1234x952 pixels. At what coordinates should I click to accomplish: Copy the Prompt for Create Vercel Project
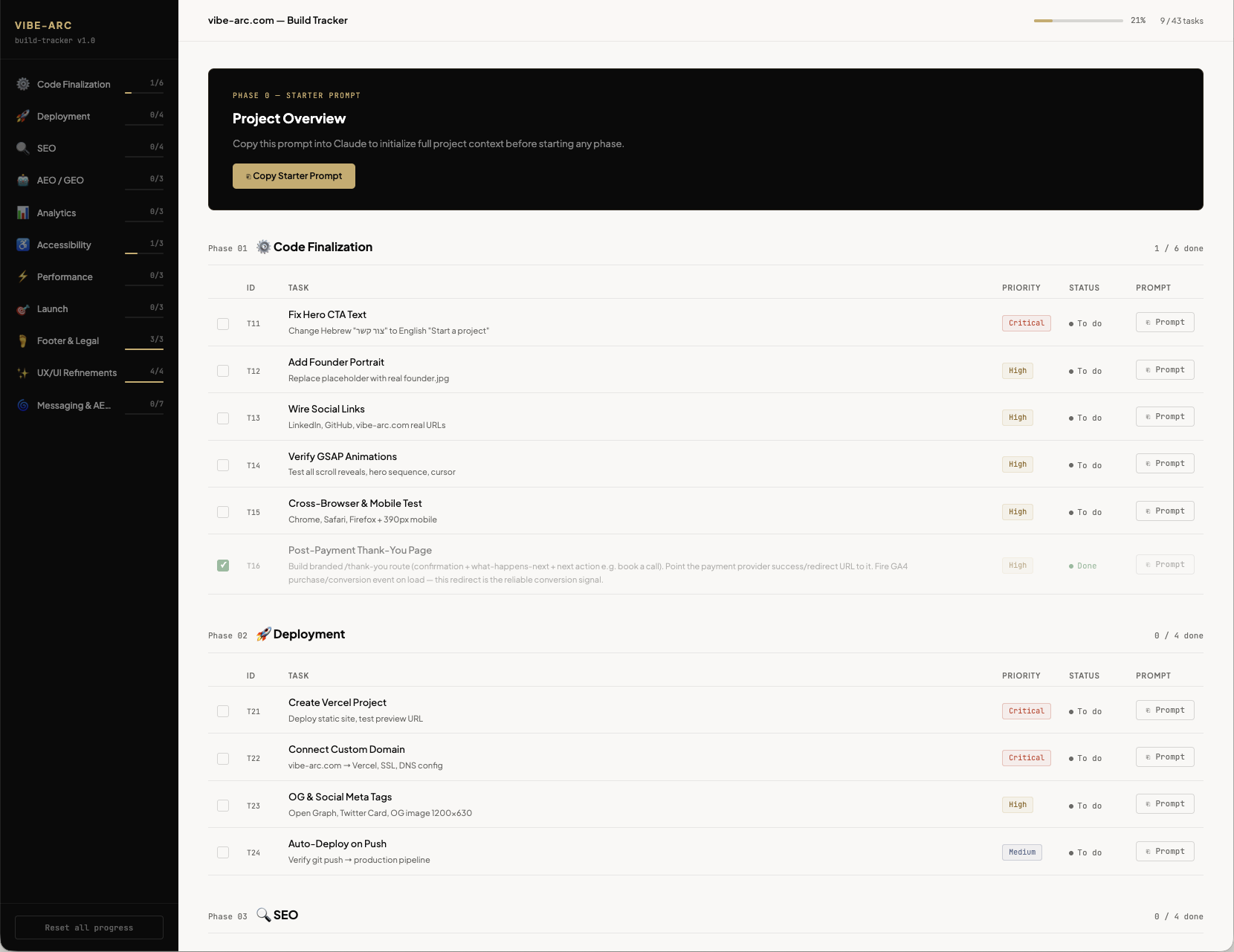click(1165, 710)
